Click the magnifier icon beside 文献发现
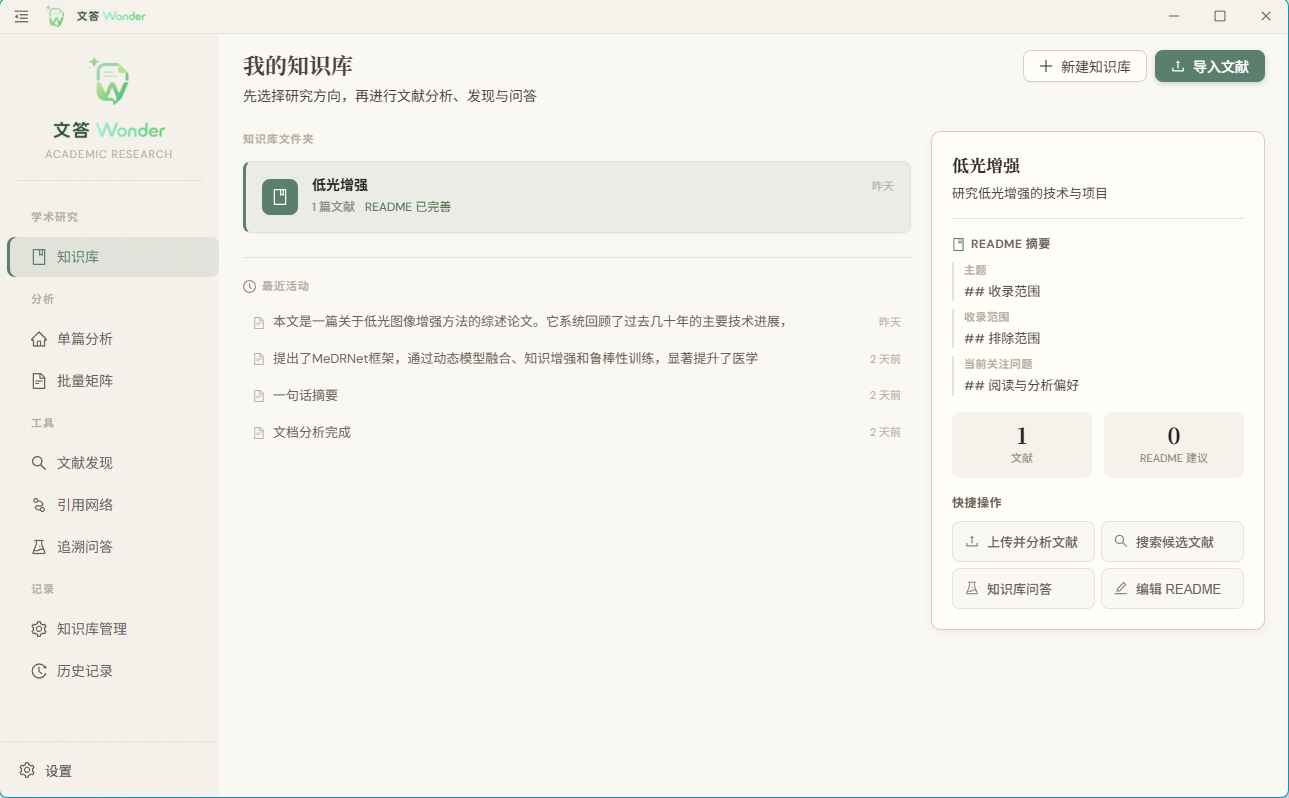This screenshot has width=1289, height=798. tap(39, 463)
